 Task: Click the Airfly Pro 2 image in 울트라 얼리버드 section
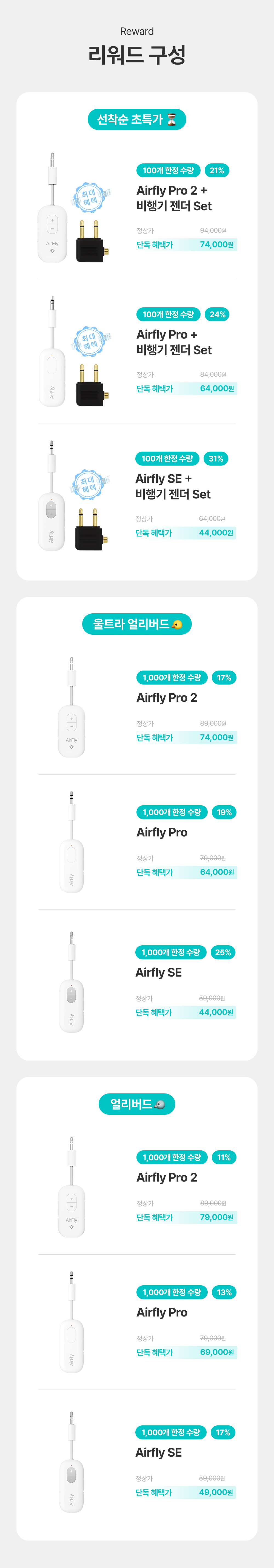(x=72, y=708)
